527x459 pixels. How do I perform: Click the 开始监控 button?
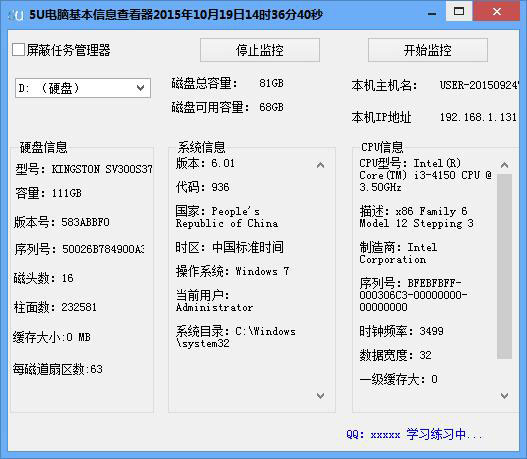(428, 50)
